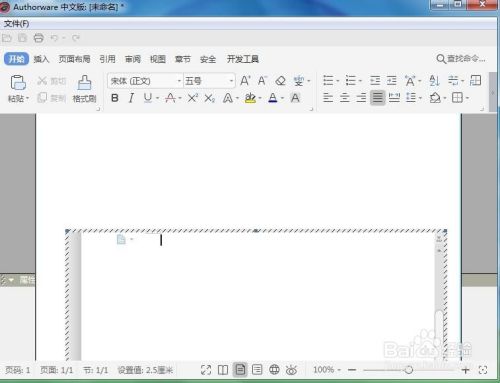The image size is (500, 383).
Task: Switch to the 插入 tab
Action: 41,59
